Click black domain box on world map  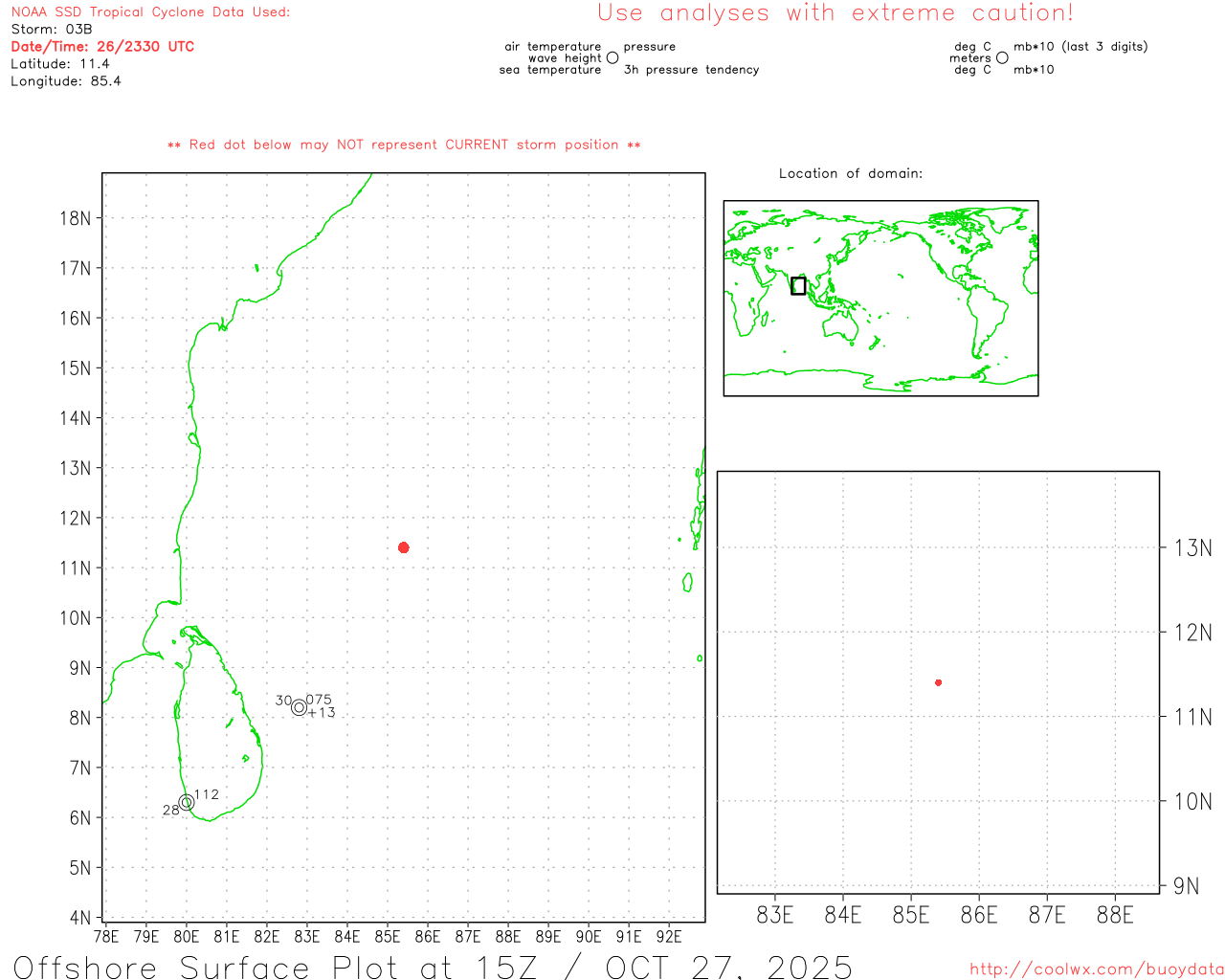[x=798, y=285]
